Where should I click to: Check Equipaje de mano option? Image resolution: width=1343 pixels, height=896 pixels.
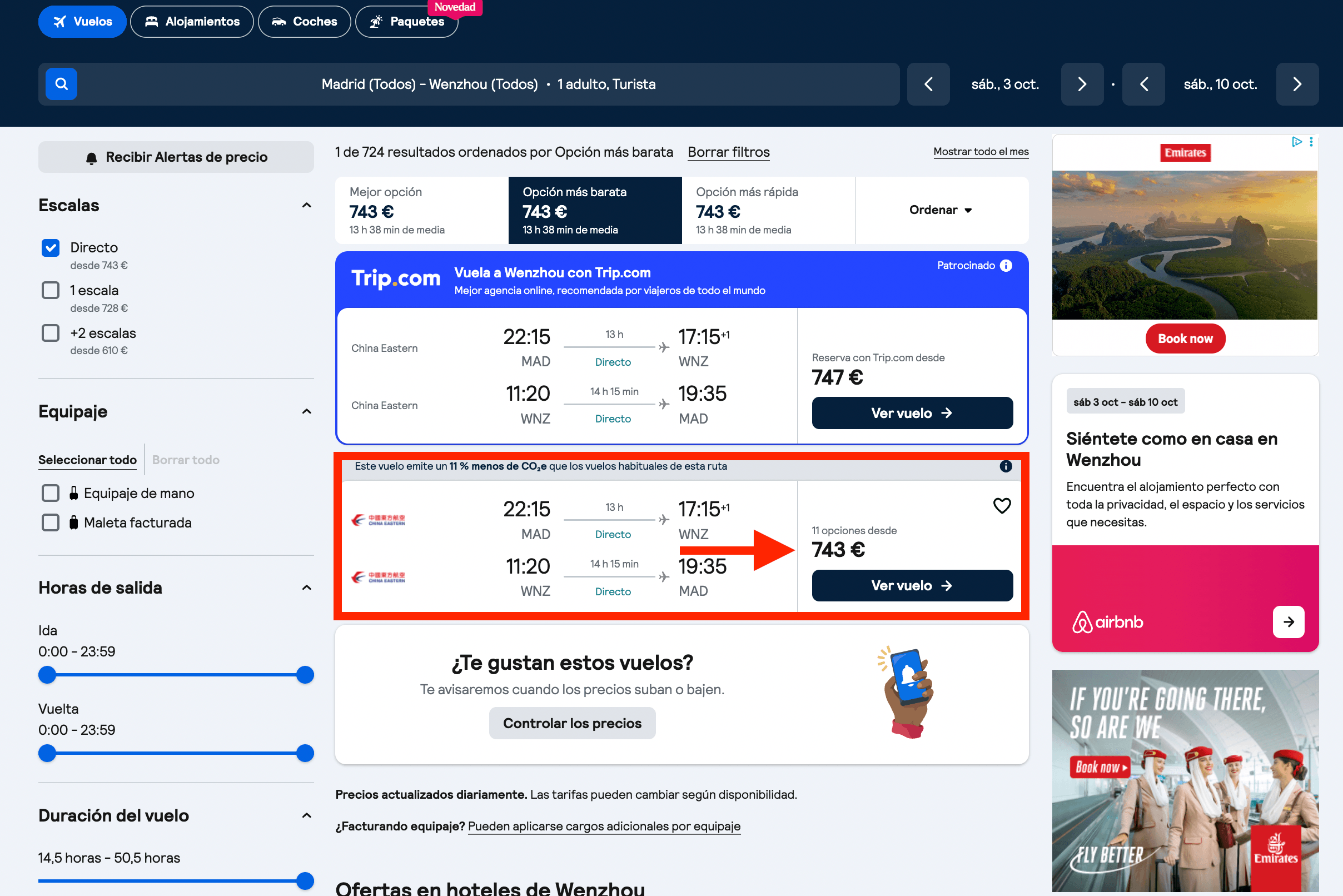pyautogui.click(x=51, y=493)
